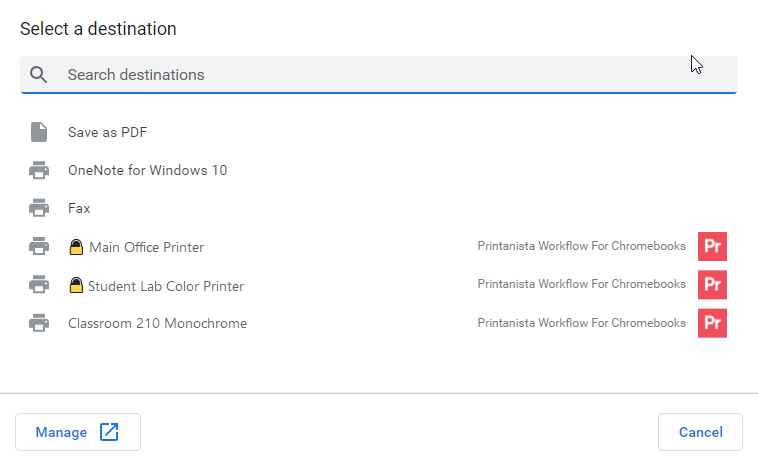Click Printanista logo beside Classroom 210 Monochrome
The width and height of the screenshot is (758, 470).
(x=712, y=323)
